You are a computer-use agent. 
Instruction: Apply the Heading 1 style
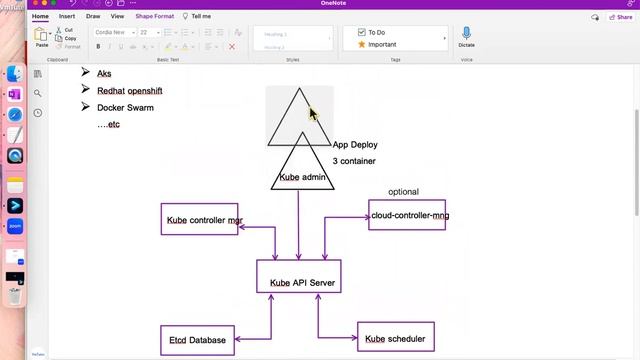click(x=276, y=34)
